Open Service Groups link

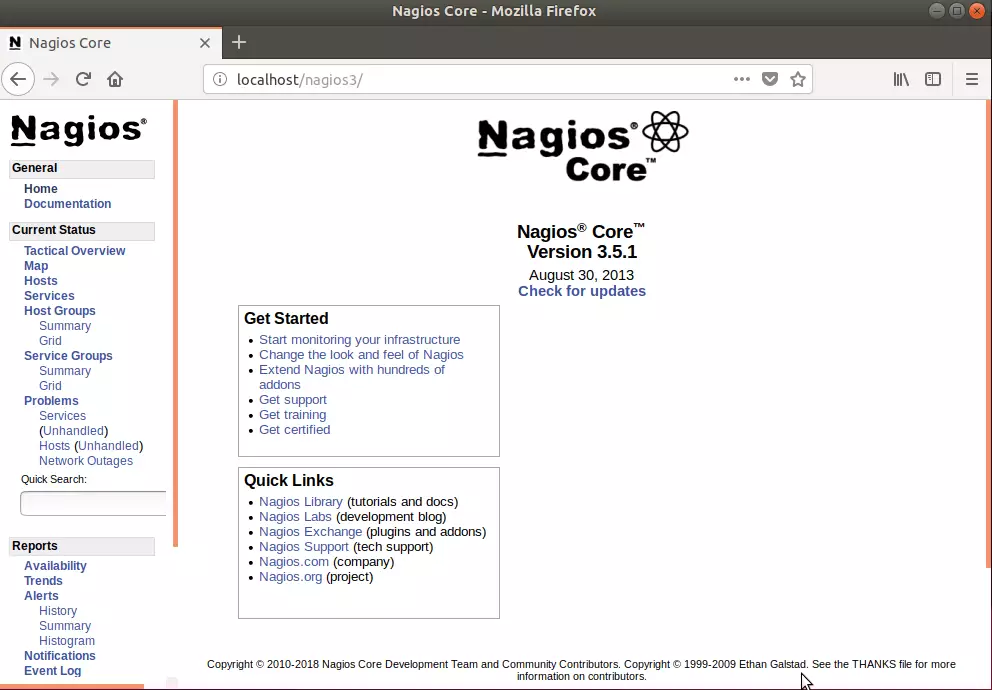[68, 355]
